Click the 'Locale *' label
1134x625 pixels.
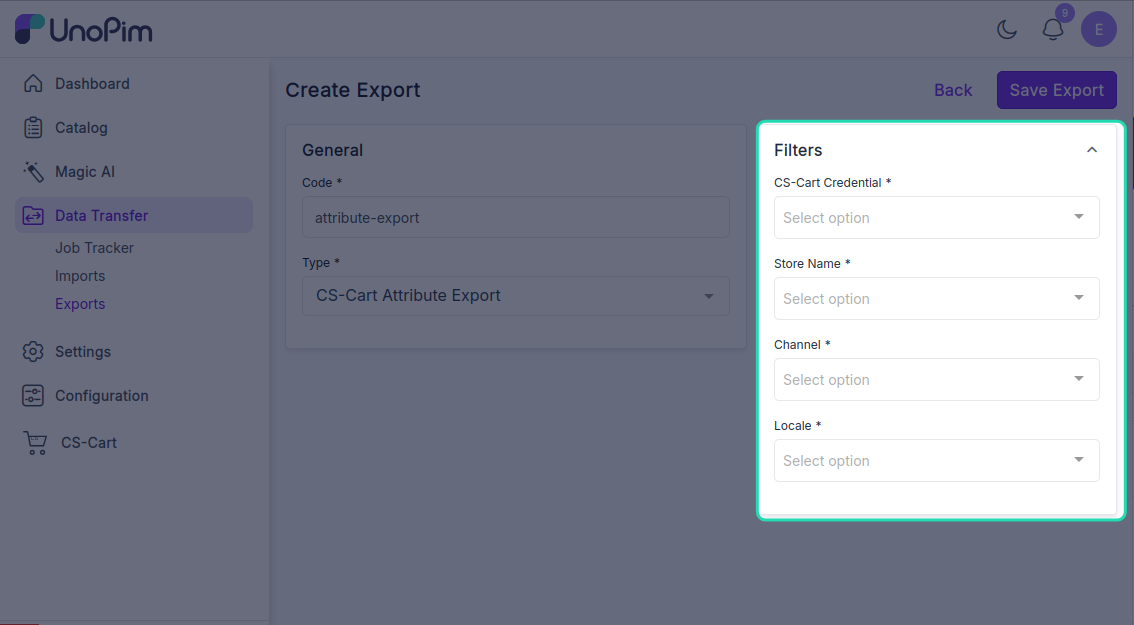pos(798,426)
